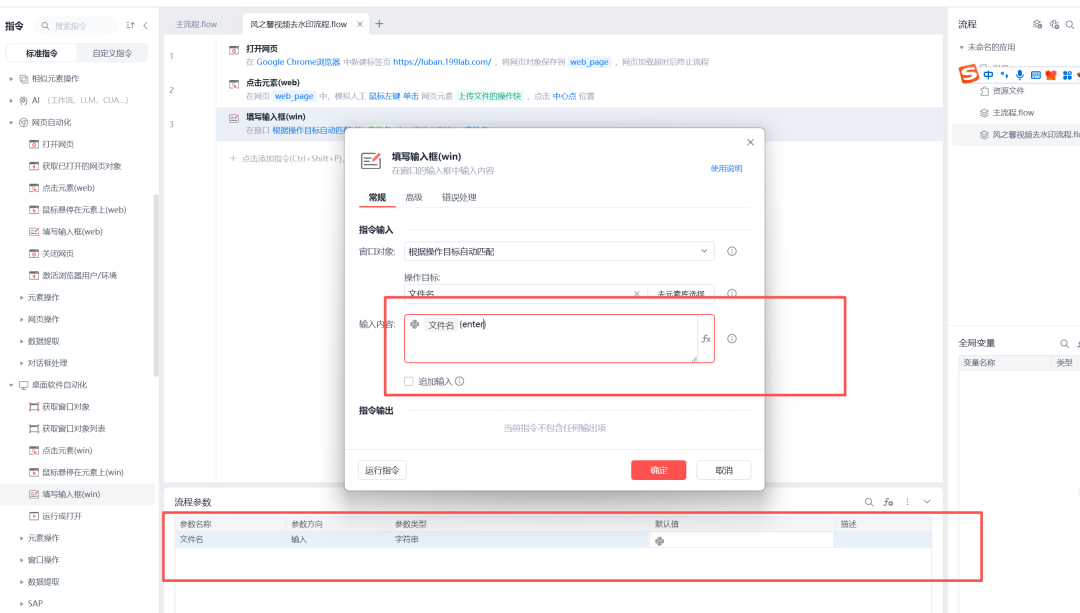Toggle the punctuation mode icon on the Sogou bar

(1004, 74)
